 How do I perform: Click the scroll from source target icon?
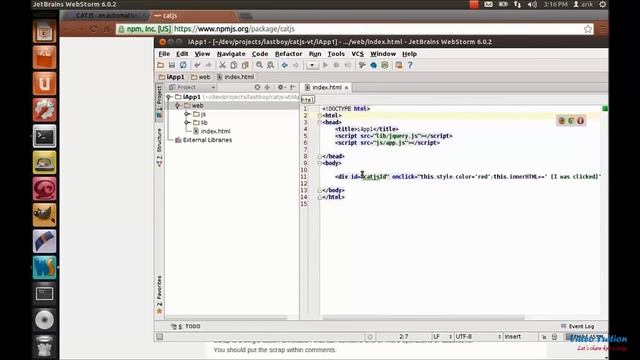click(257, 87)
